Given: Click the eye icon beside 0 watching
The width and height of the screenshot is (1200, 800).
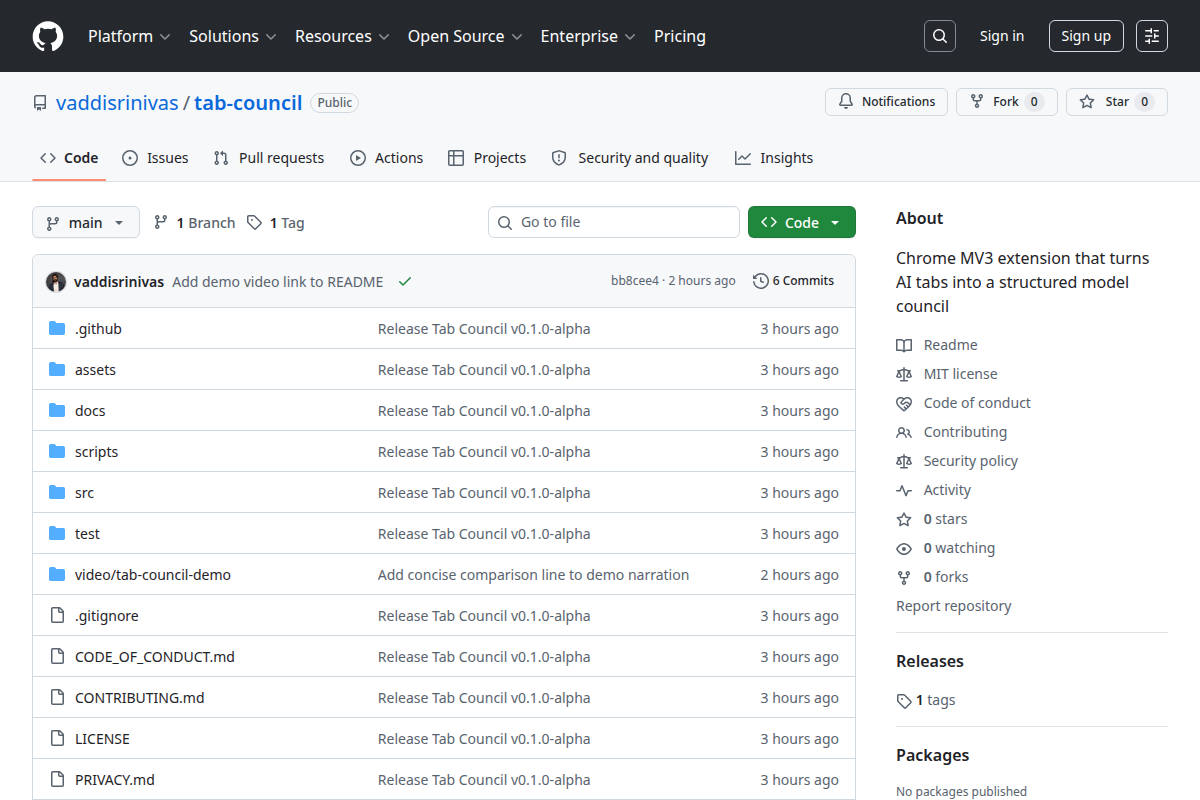Looking at the screenshot, I should [904, 548].
